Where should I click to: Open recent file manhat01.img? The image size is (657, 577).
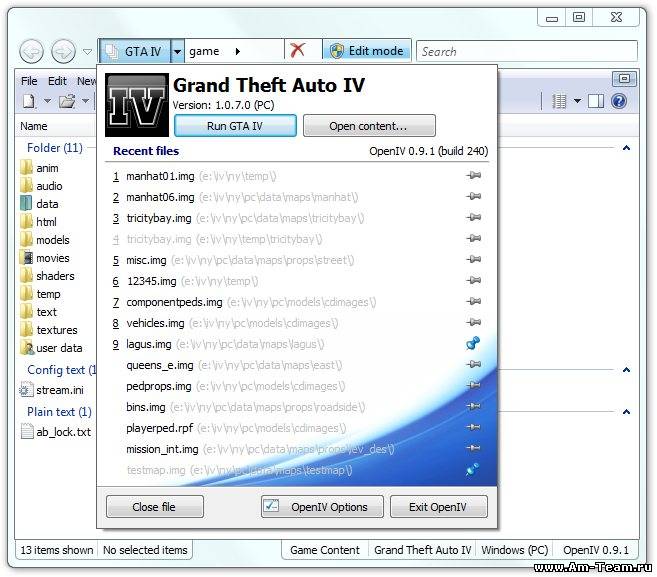(x=160, y=176)
